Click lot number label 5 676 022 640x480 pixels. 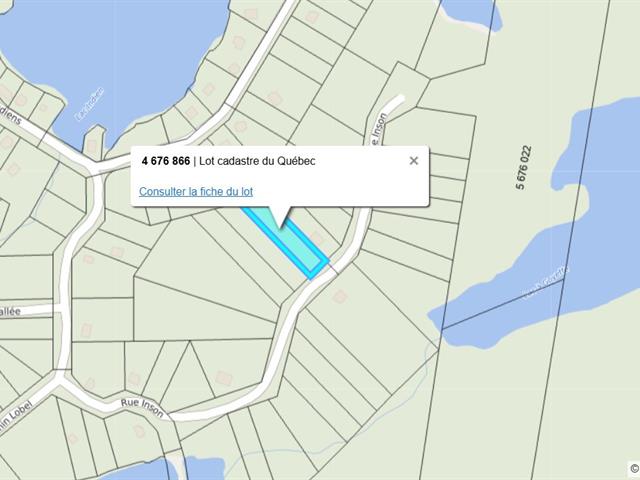click(524, 167)
